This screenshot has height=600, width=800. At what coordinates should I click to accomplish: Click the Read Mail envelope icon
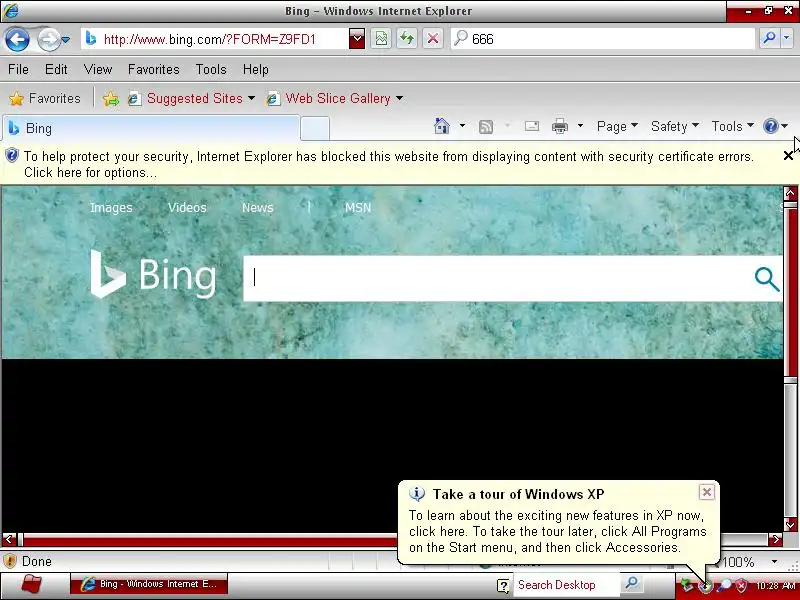(x=532, y=126)
